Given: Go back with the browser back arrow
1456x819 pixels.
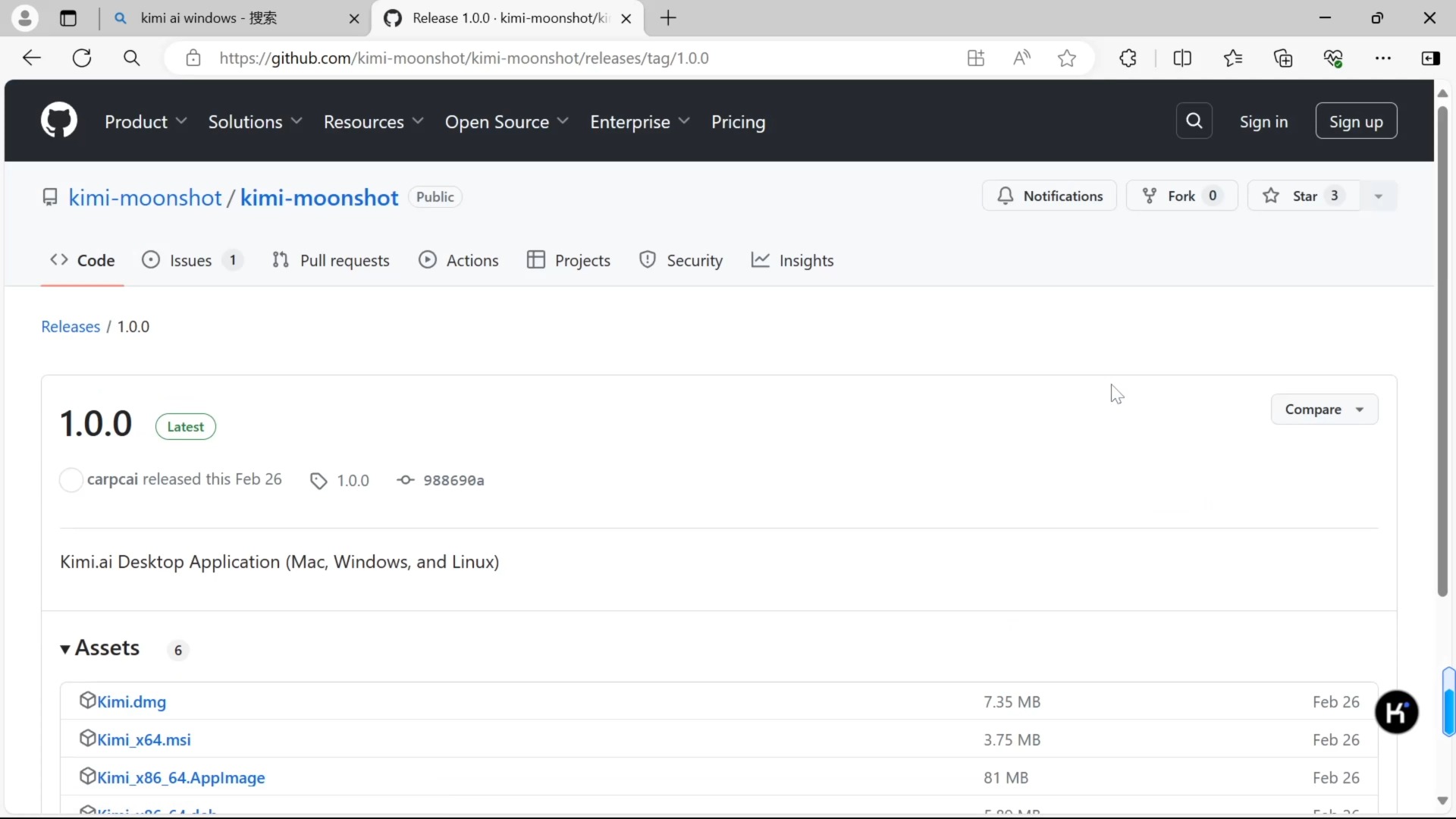Looking at the screenshot, I should (32, 58).
